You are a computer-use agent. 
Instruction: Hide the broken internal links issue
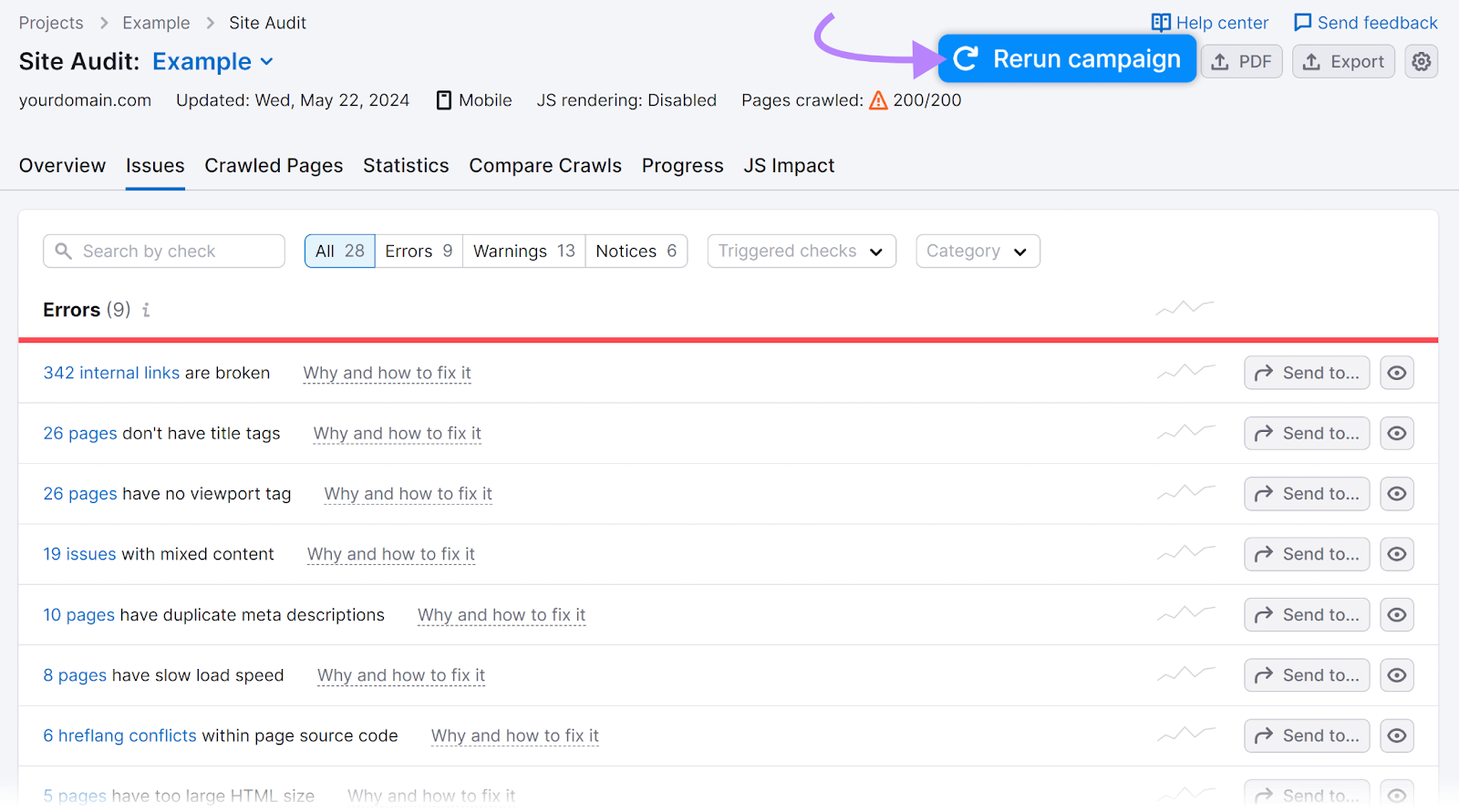pyautogui.click(x=1396, y=373)
